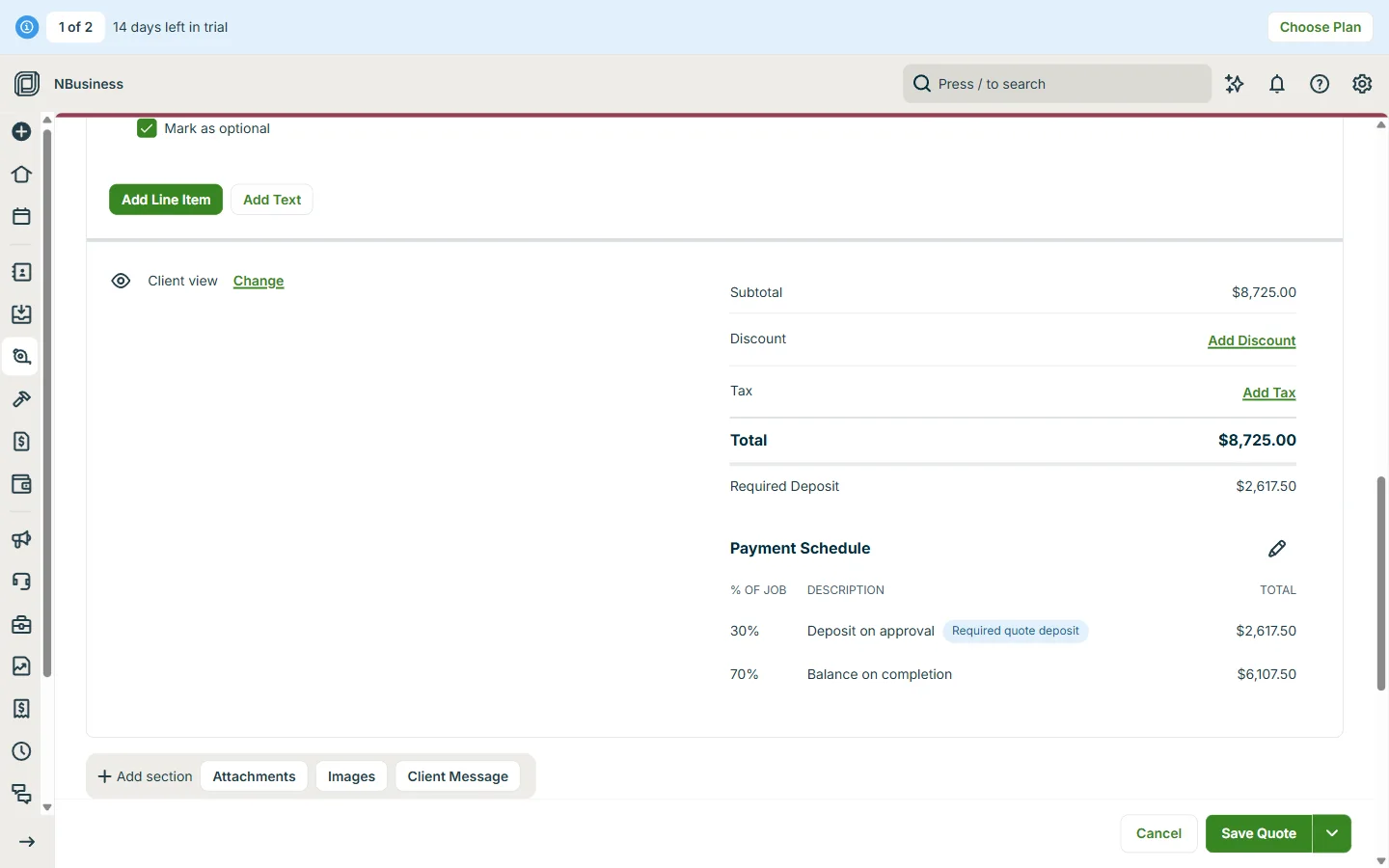Select the Attachments section tab

pyautogui.click(x=255, y=776)
